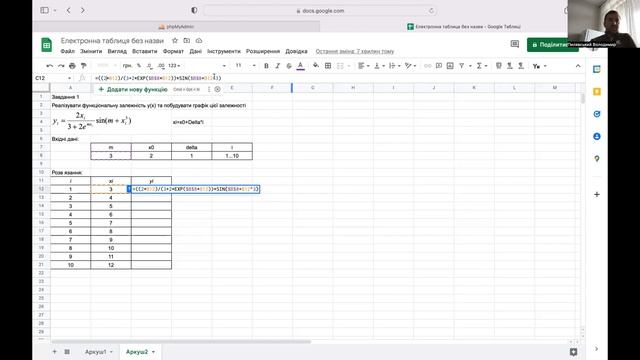
Task: Open the all sheets list icon
Action: coord(67,352)
